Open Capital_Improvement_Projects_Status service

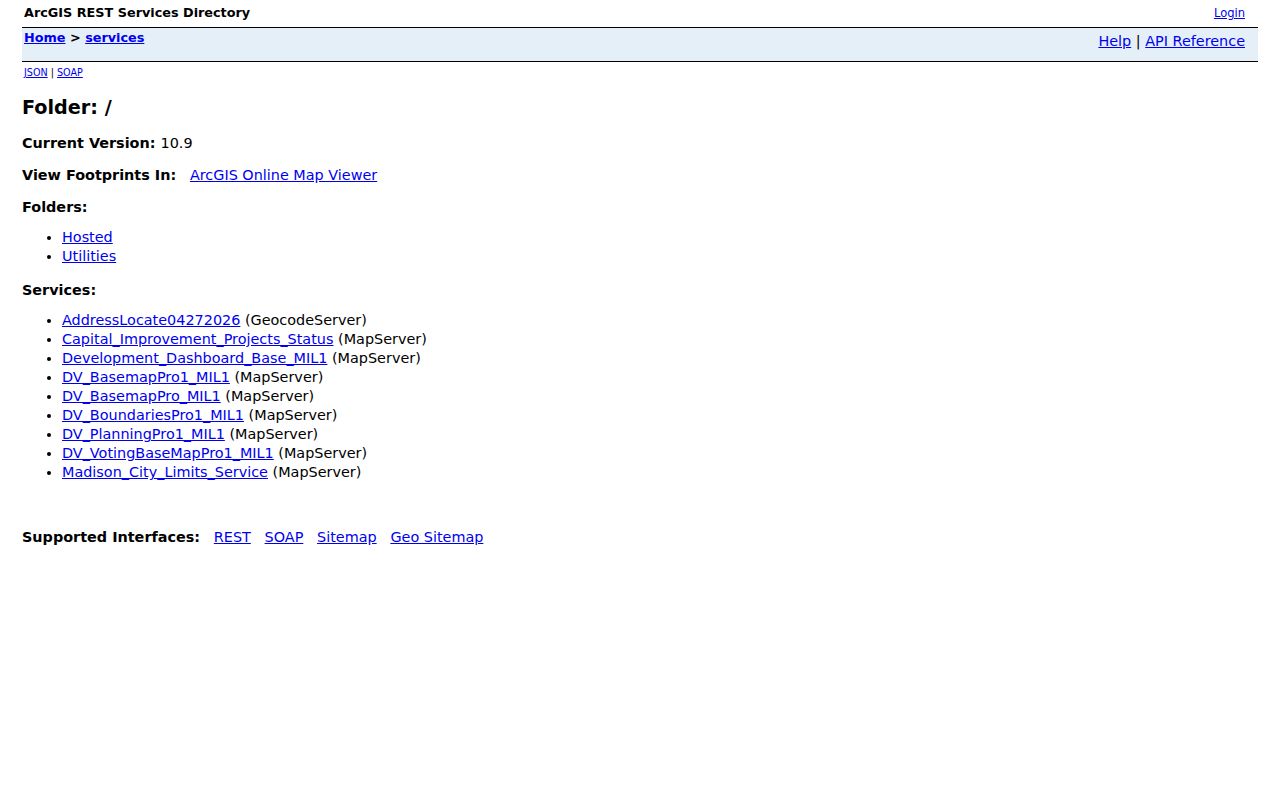point(197,339)
